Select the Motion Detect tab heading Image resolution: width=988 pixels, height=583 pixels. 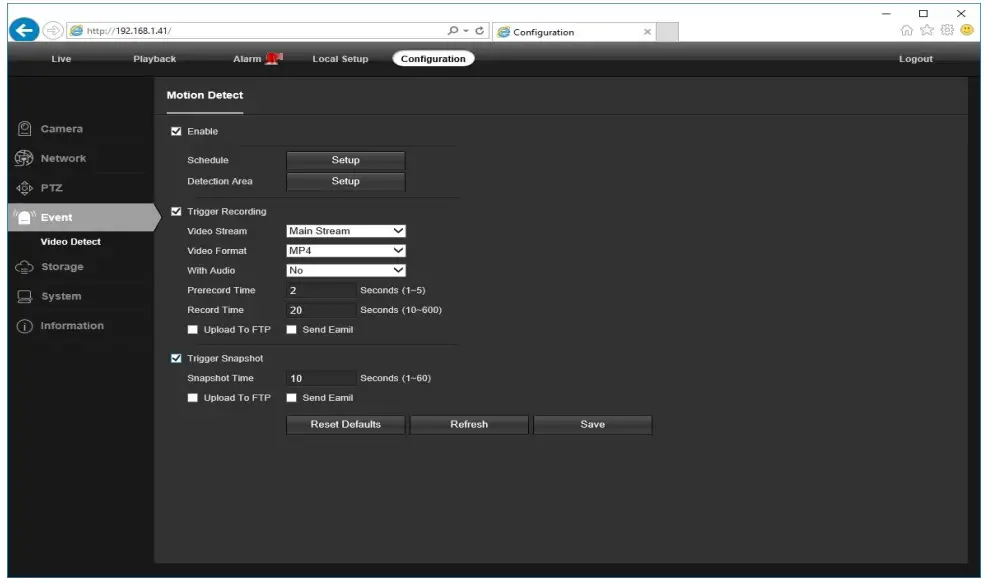pos(205,95)
